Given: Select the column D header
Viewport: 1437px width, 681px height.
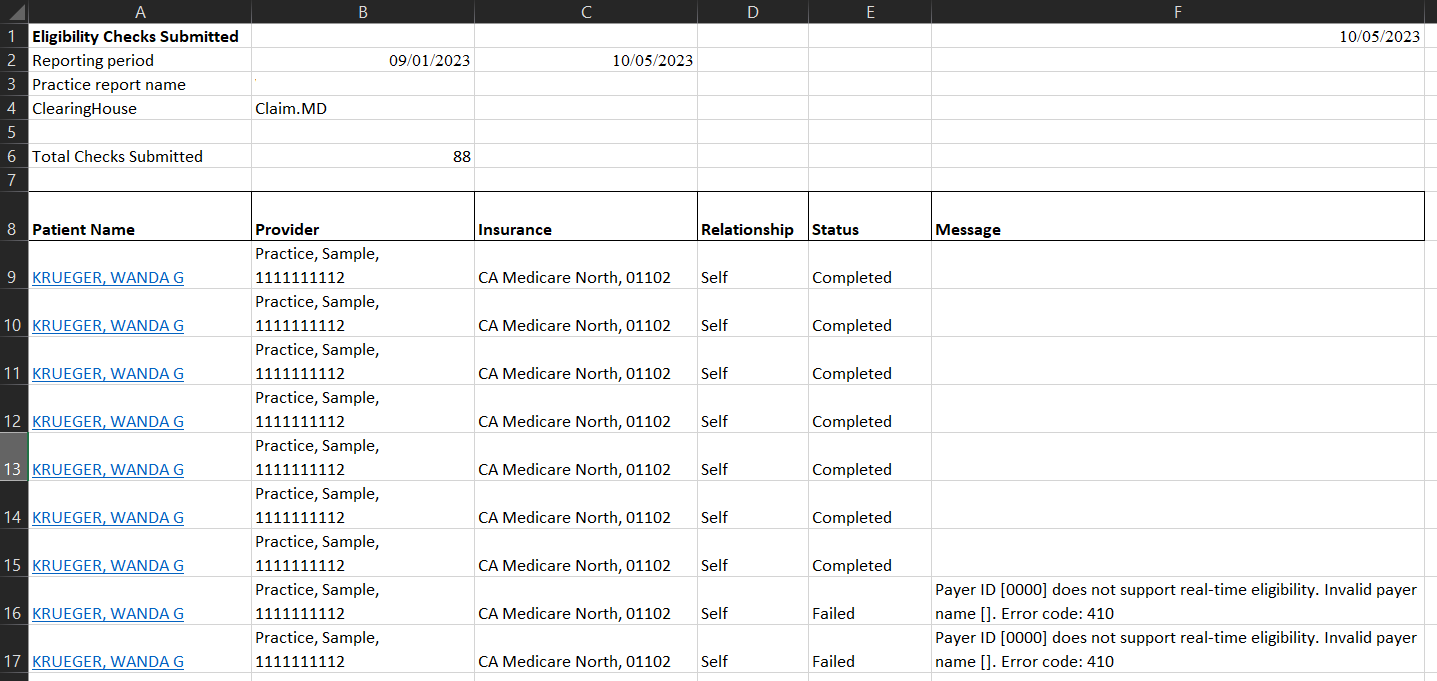Looking at the screenshot, I should pos(752,12).
